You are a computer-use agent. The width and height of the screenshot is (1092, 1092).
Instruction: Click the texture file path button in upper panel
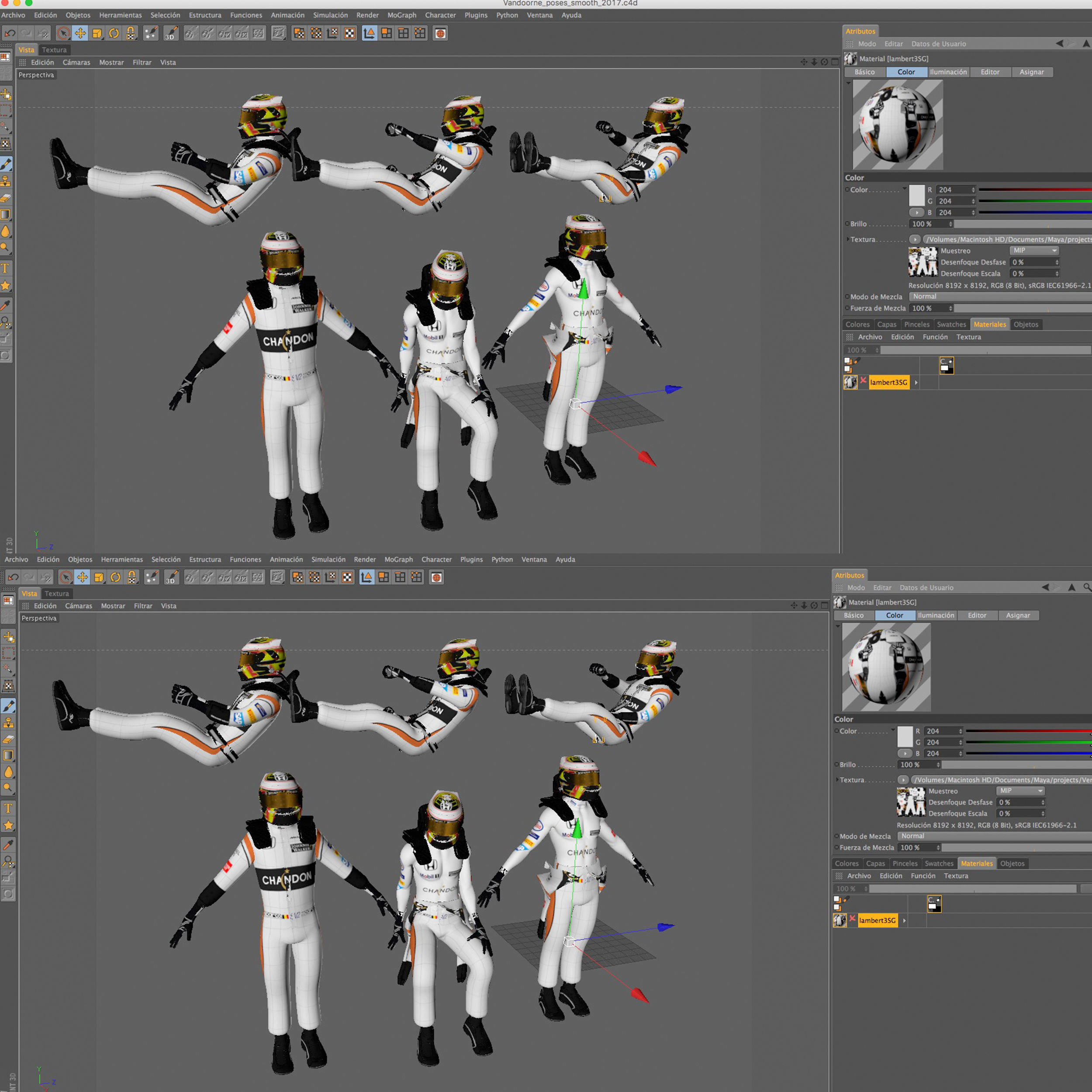(x=1006, y=240)
